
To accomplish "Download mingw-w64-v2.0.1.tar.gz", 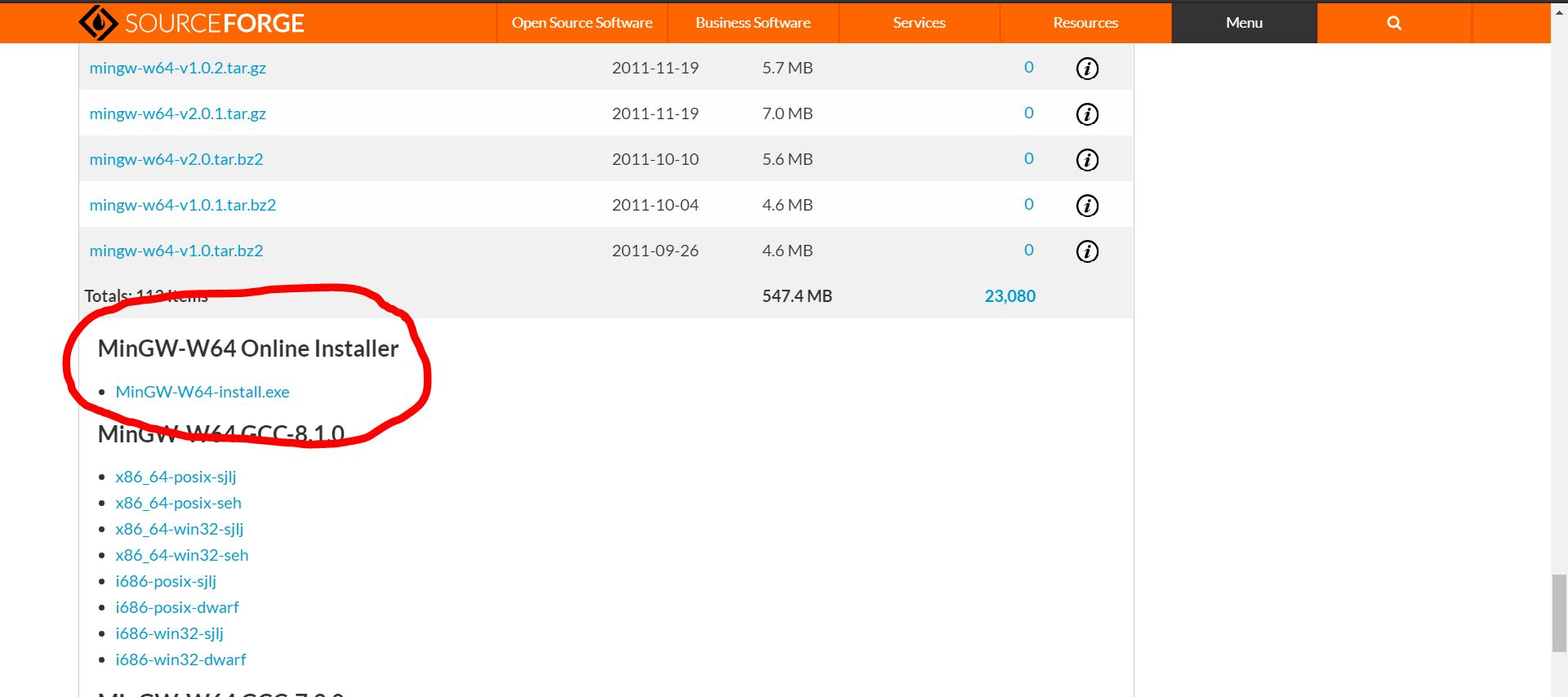I will coord(177,113).
